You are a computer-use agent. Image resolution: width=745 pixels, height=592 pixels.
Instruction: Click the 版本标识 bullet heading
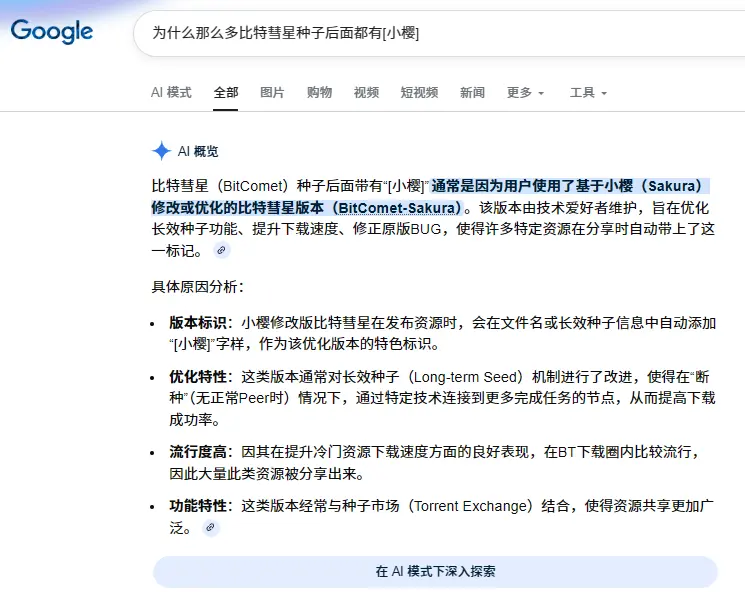click(197, 323)
